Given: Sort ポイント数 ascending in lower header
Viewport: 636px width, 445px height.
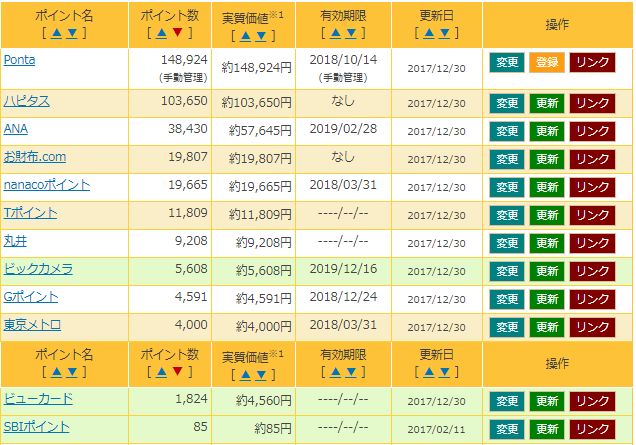Looking at the screenshot, I should pyautogui.click(x=161, y=372).
